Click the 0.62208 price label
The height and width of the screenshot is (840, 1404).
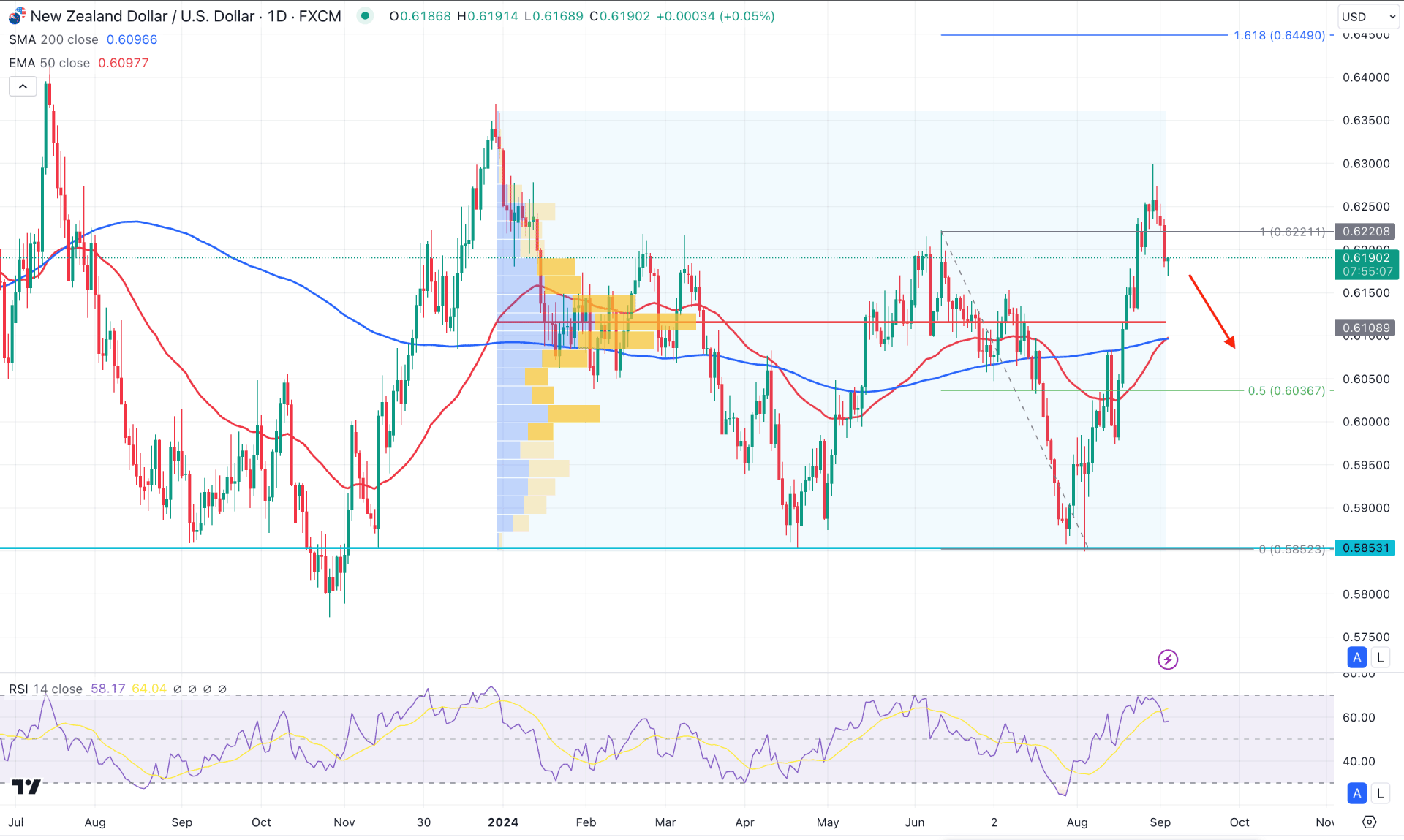tap(1365, 232)
